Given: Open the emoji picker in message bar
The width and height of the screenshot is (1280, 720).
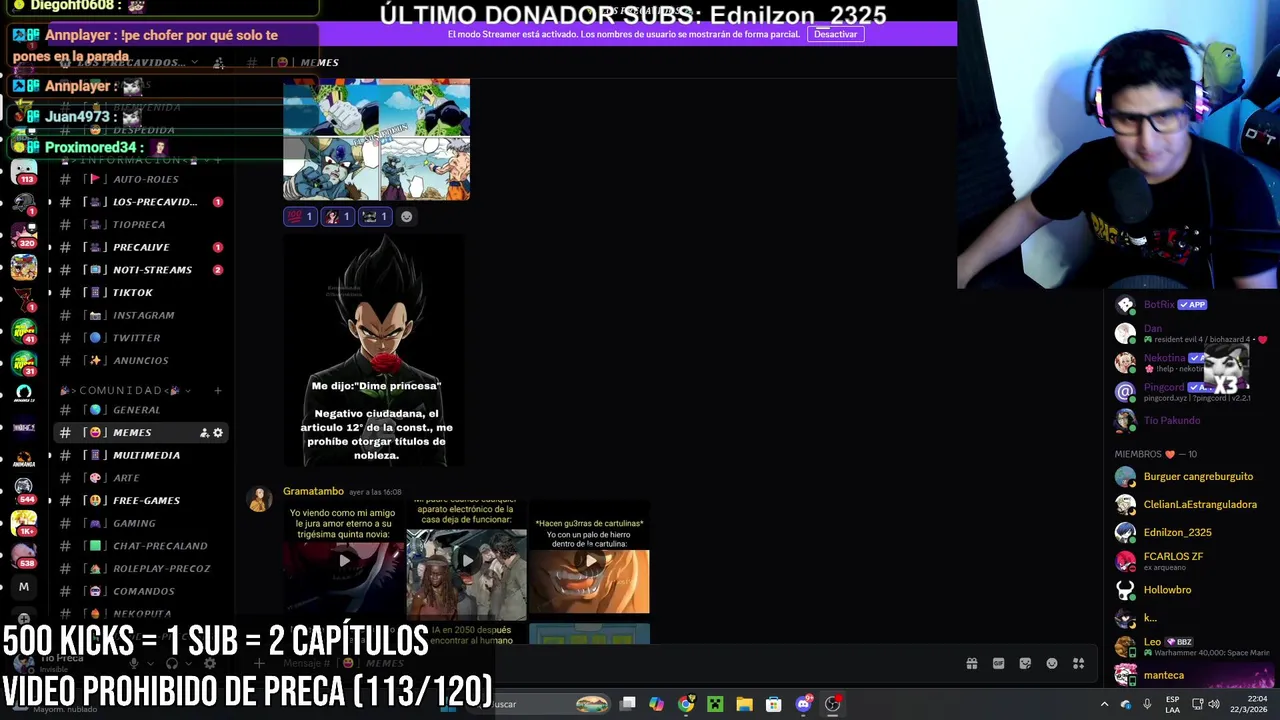Looking at the screenshot, I should point(1052,663).
